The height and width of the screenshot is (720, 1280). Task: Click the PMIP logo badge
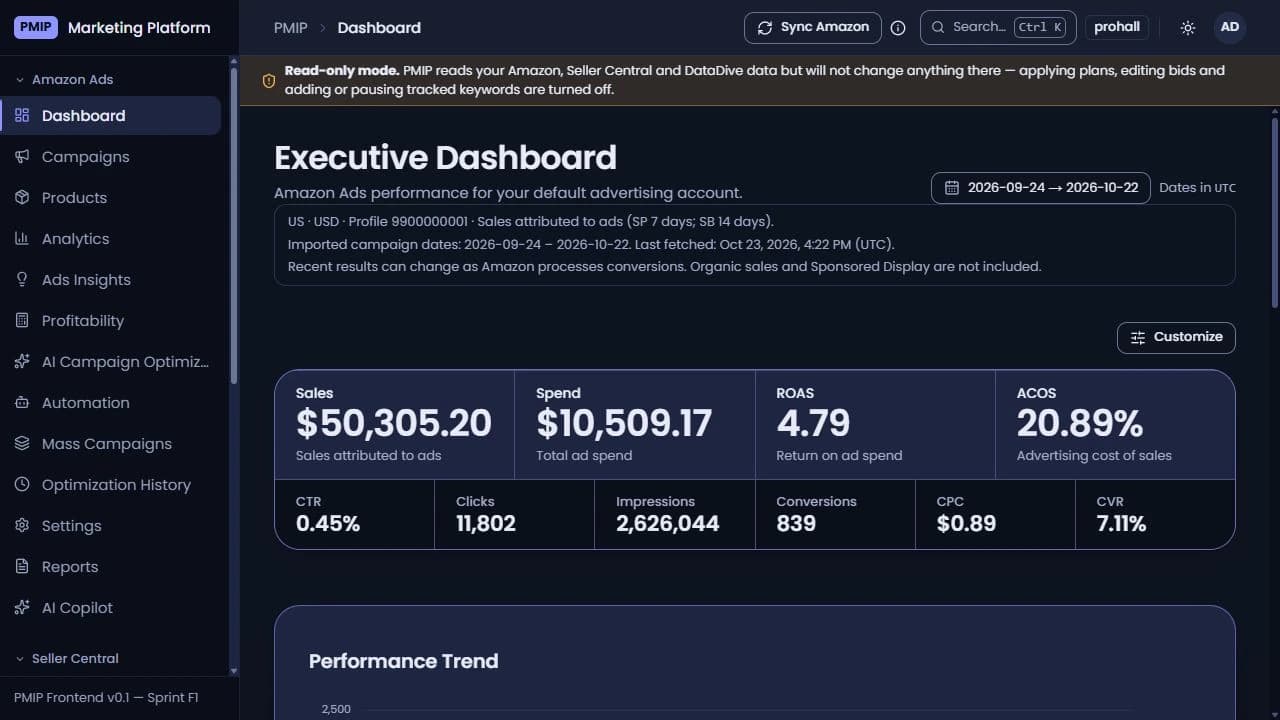pos(36,28)
